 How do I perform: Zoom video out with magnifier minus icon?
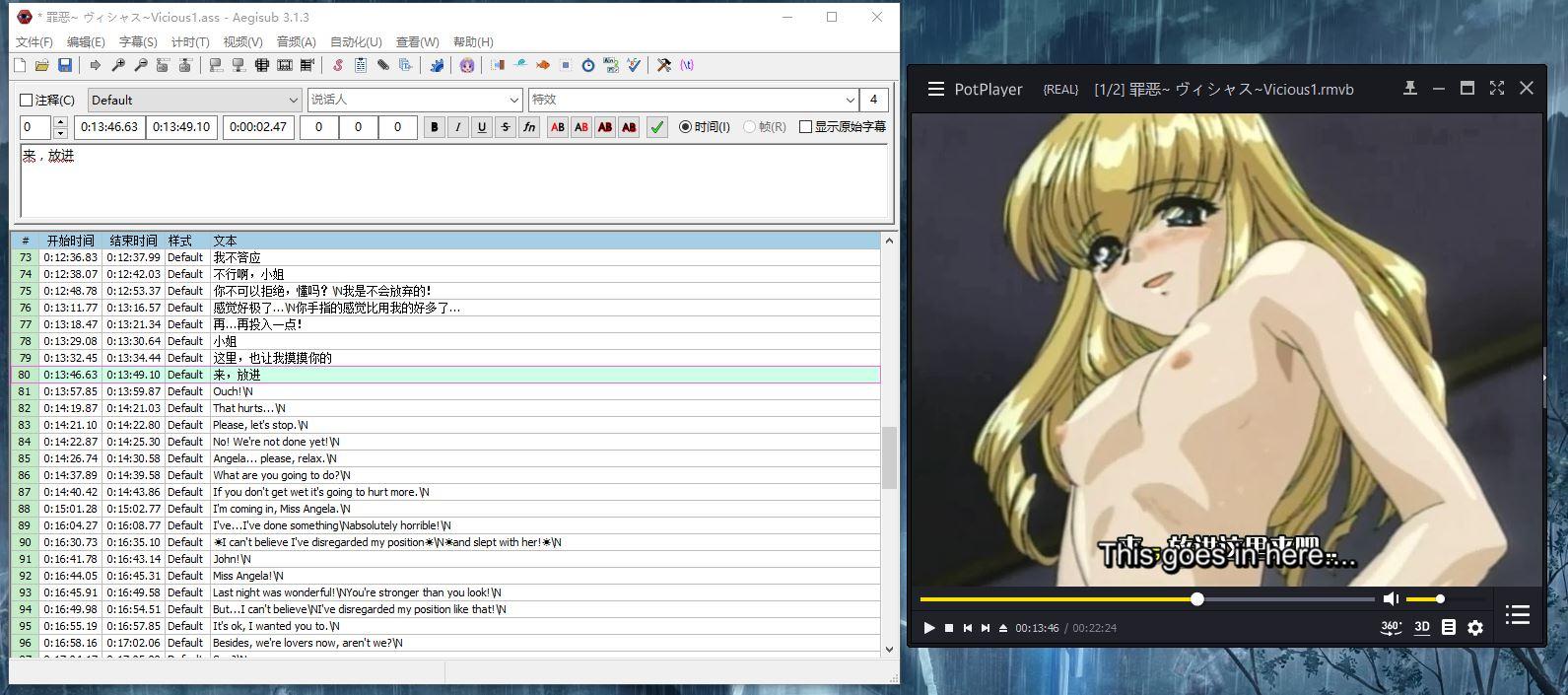pos(141,65)
